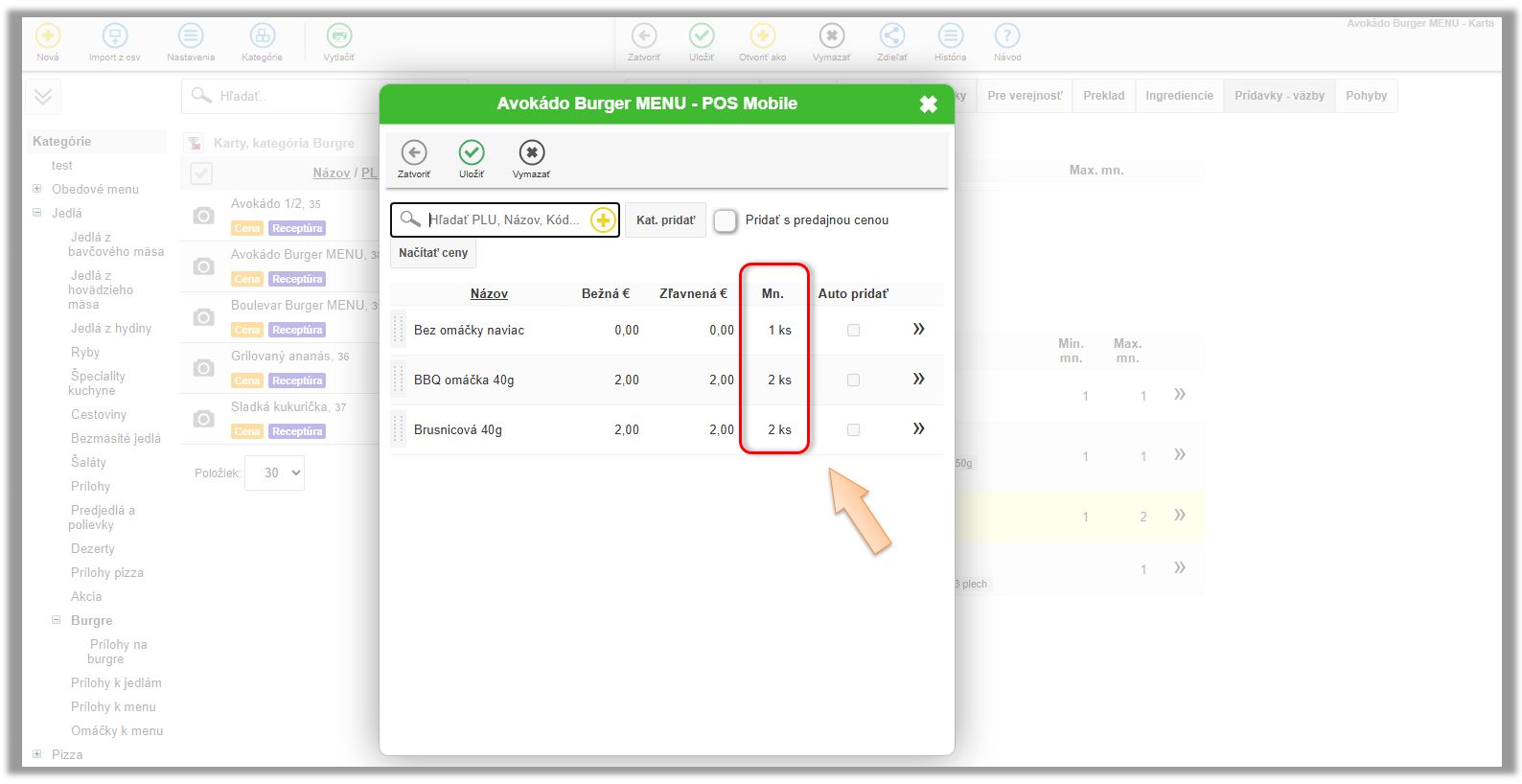
Task: Toggle Auto pridať for Bez omáčky naviac
Action: pos(853,331)
